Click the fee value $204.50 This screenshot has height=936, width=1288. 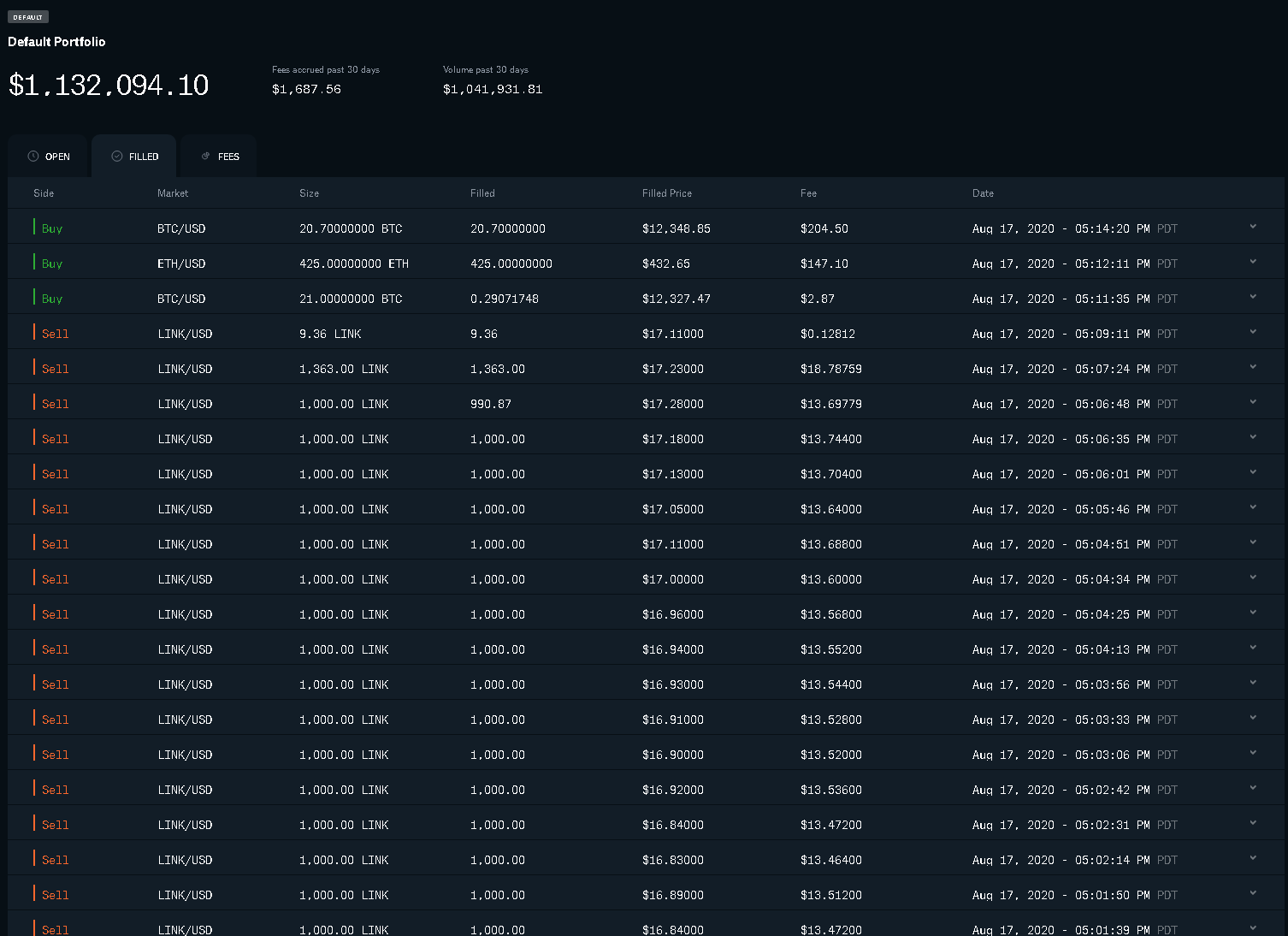(x=824, y=228)
